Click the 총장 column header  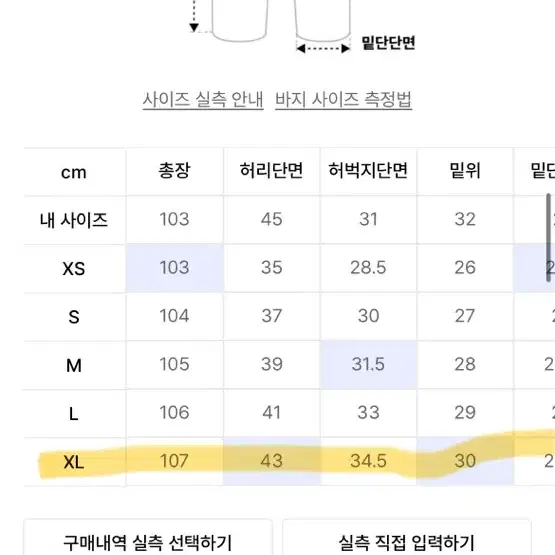click(174, 171)
